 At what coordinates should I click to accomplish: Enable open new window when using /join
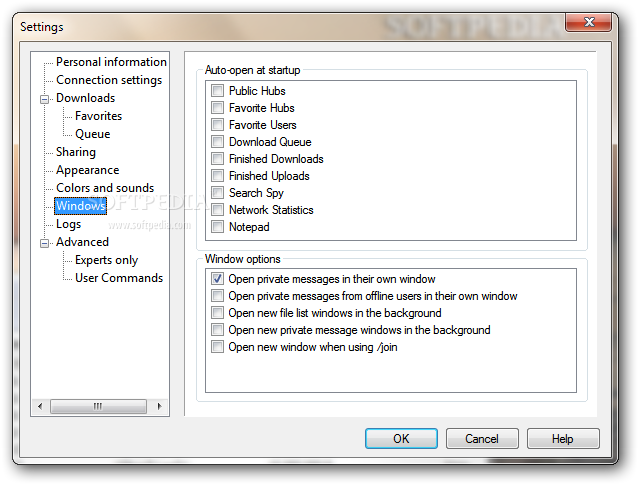(x=217, y=346)
